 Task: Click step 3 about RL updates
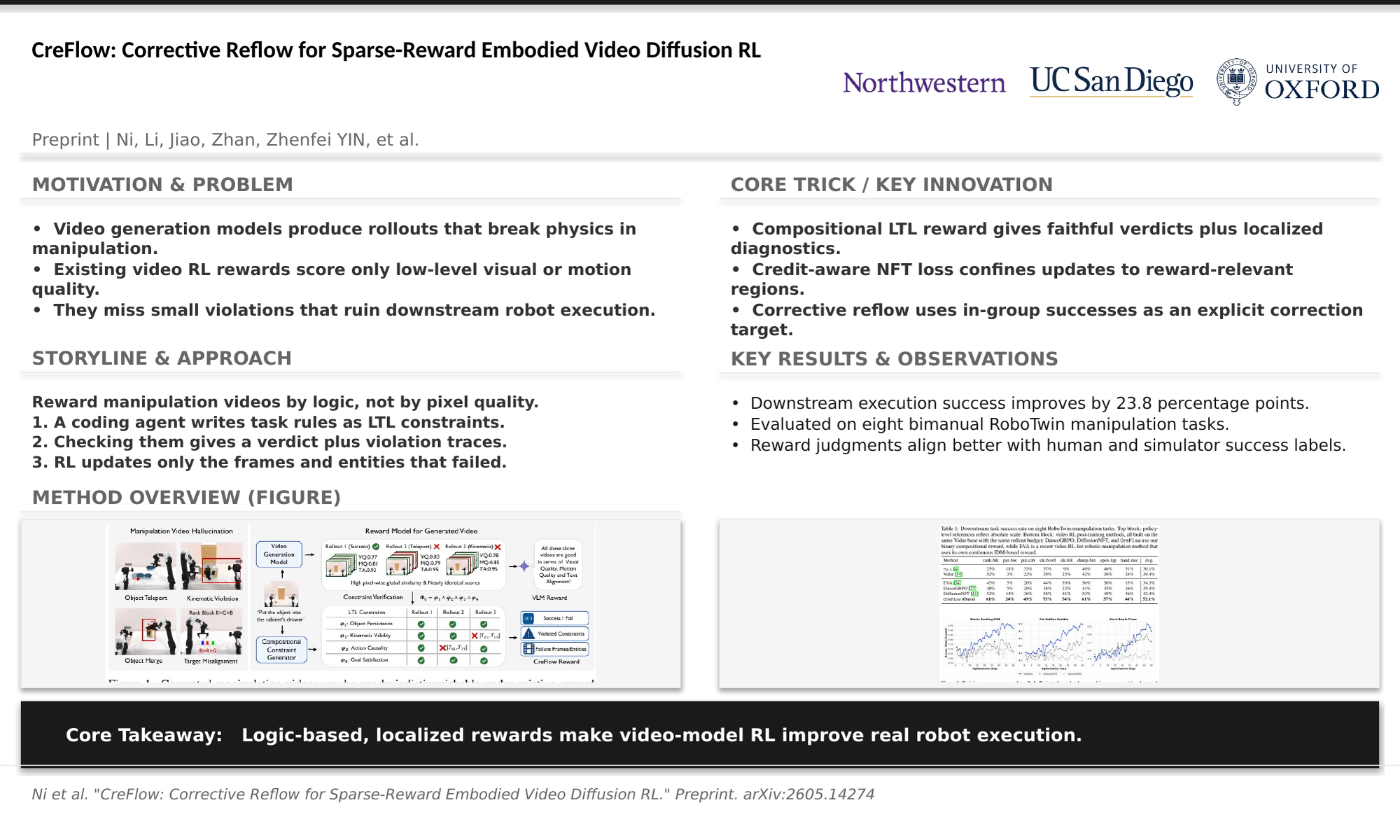click(x=269, y=463)
